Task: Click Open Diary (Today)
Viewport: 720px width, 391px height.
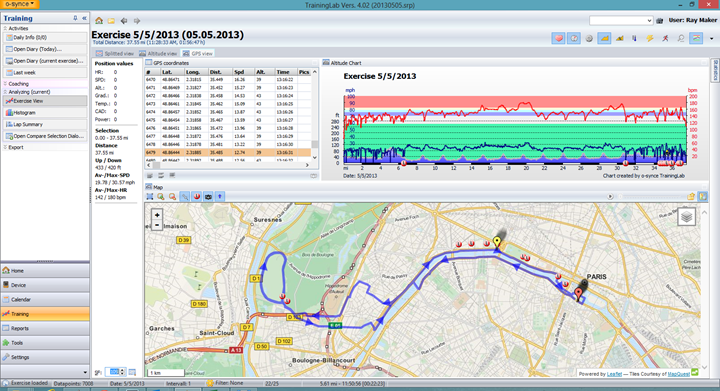Action: point(45,49)
